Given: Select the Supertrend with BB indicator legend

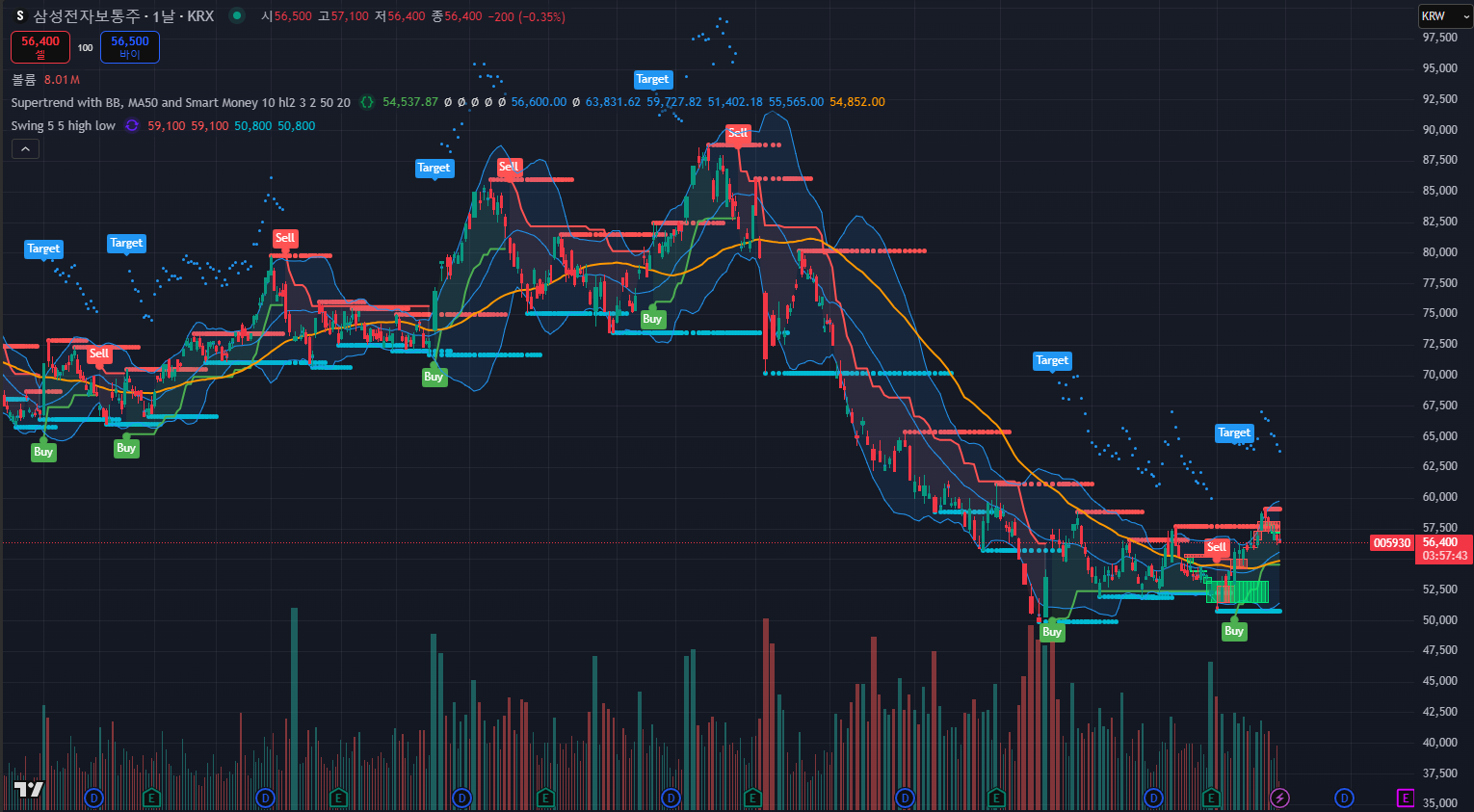Looking at the screenshot, I should (x=181, y=102).
